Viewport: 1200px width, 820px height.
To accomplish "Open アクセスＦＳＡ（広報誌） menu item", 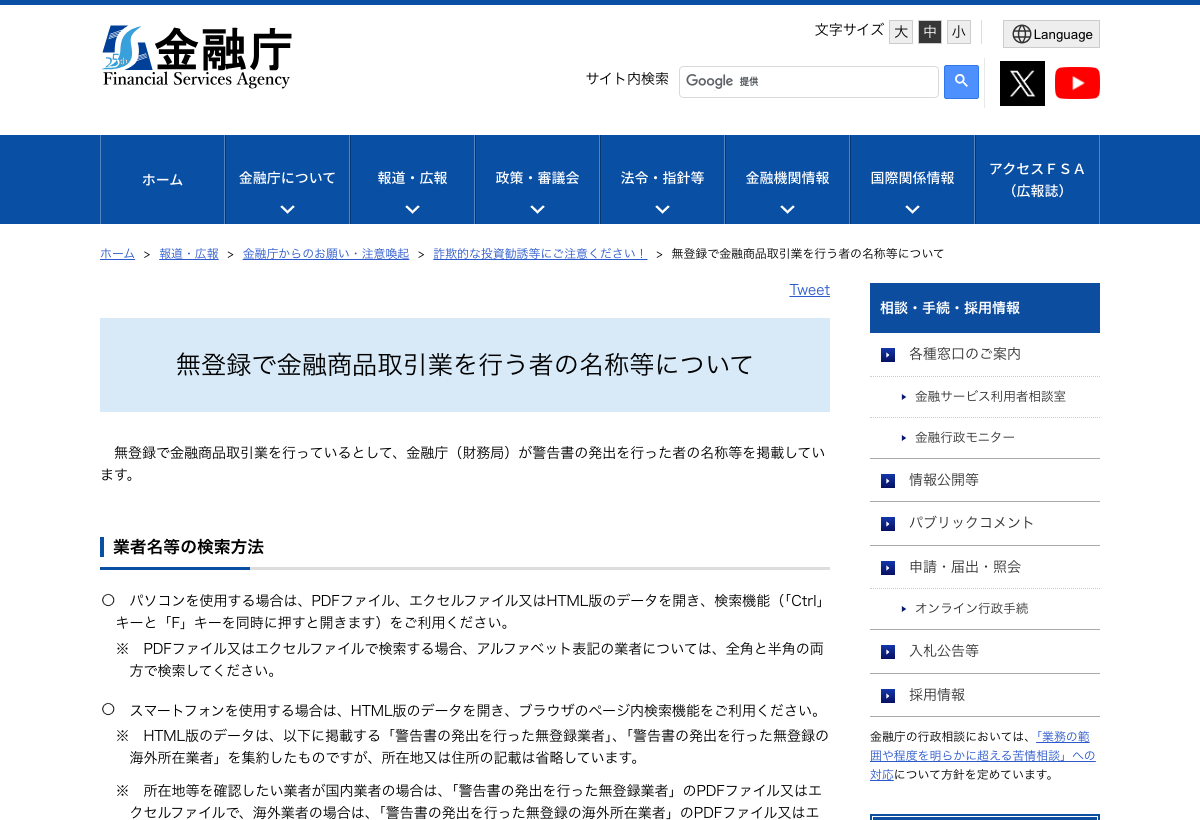I will pyautogui.click(x=1037, y=180).
